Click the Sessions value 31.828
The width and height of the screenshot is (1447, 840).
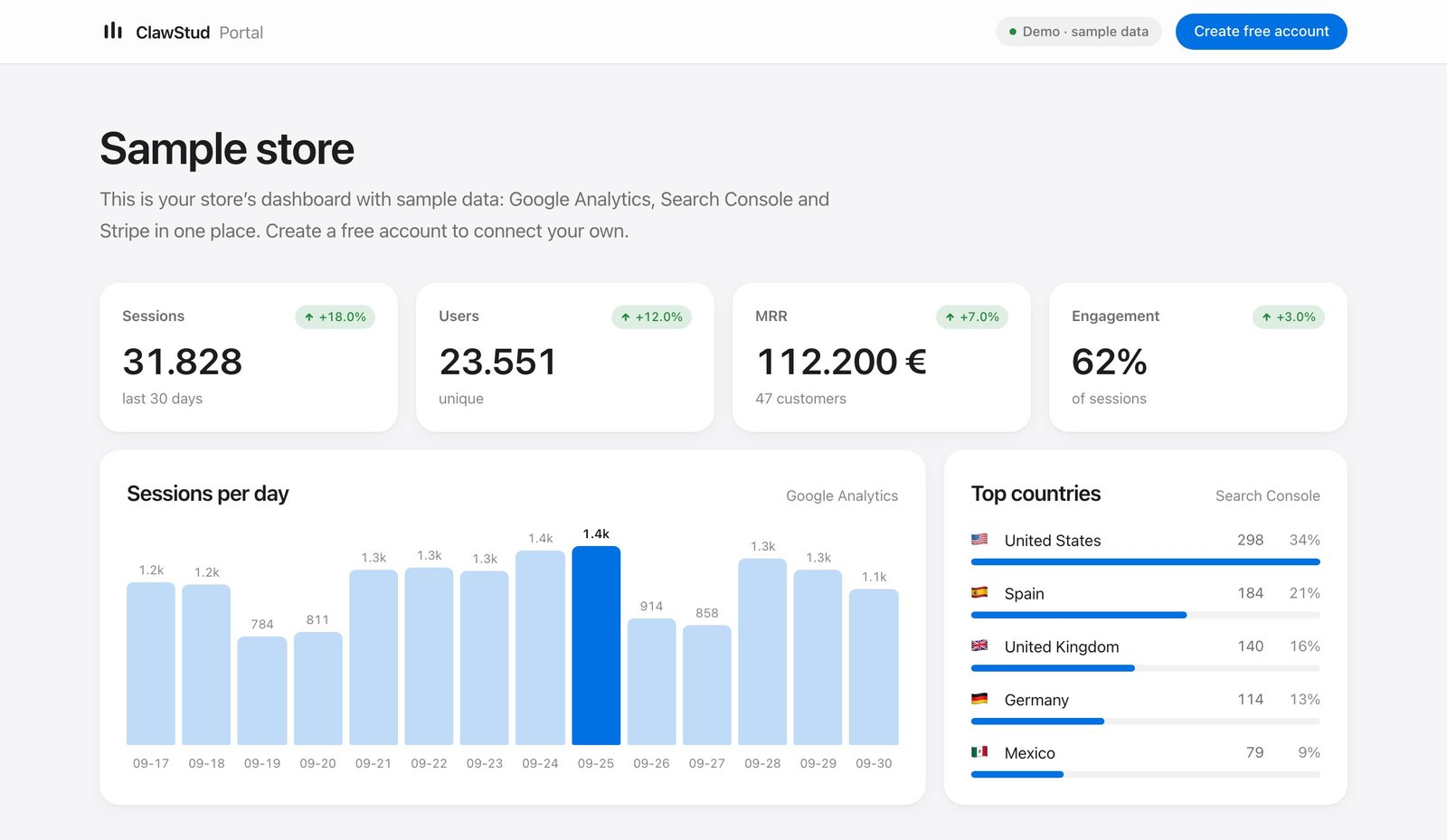click(x=183, y=362)
